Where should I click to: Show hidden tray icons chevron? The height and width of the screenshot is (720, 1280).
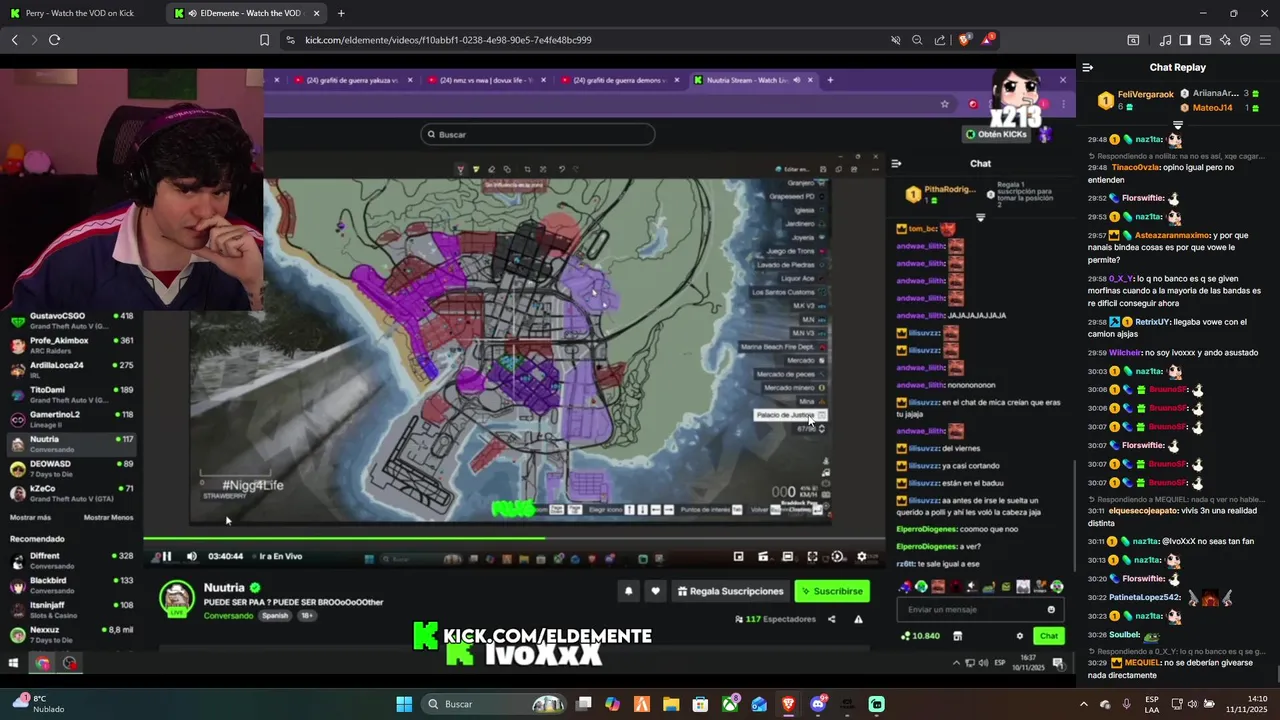1084,704
